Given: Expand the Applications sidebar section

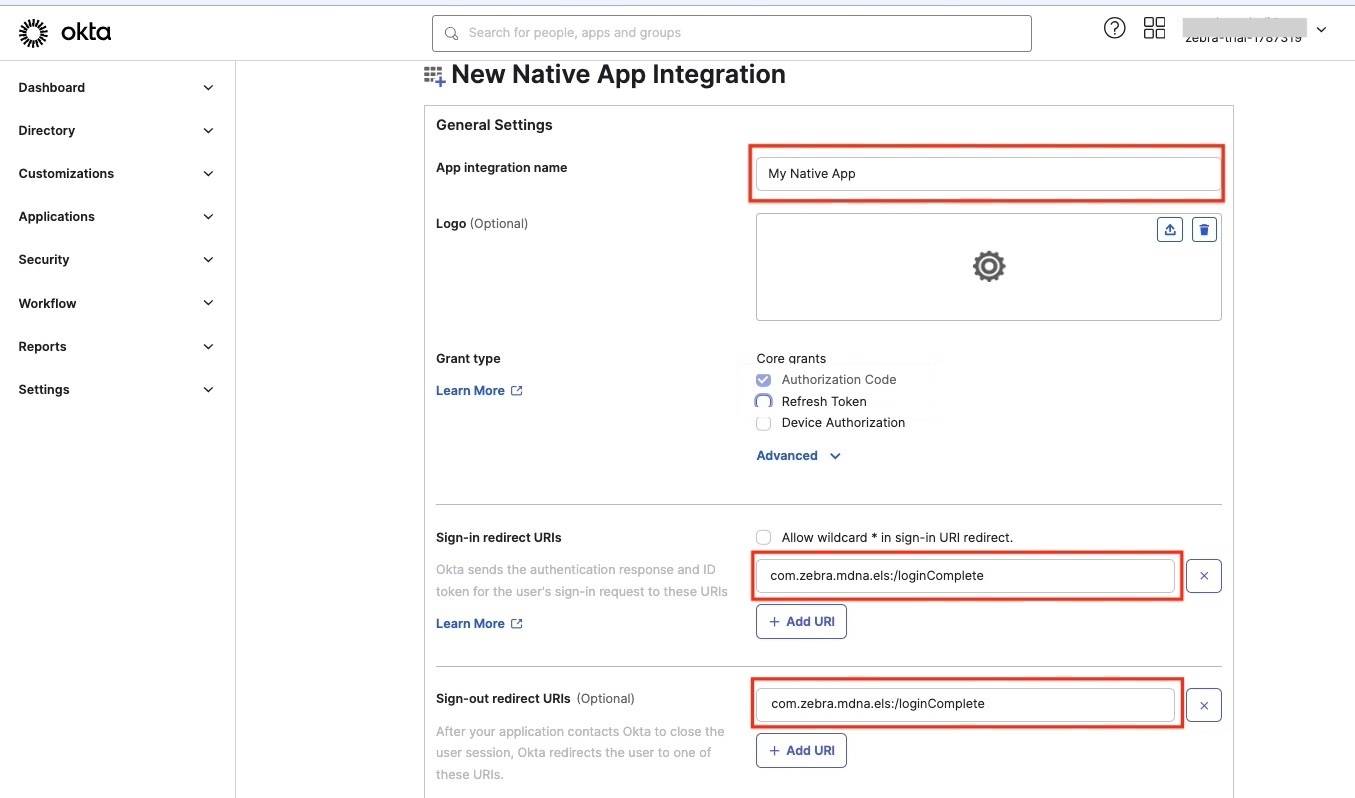Looking at the screenshot, I should click(116, 217).
